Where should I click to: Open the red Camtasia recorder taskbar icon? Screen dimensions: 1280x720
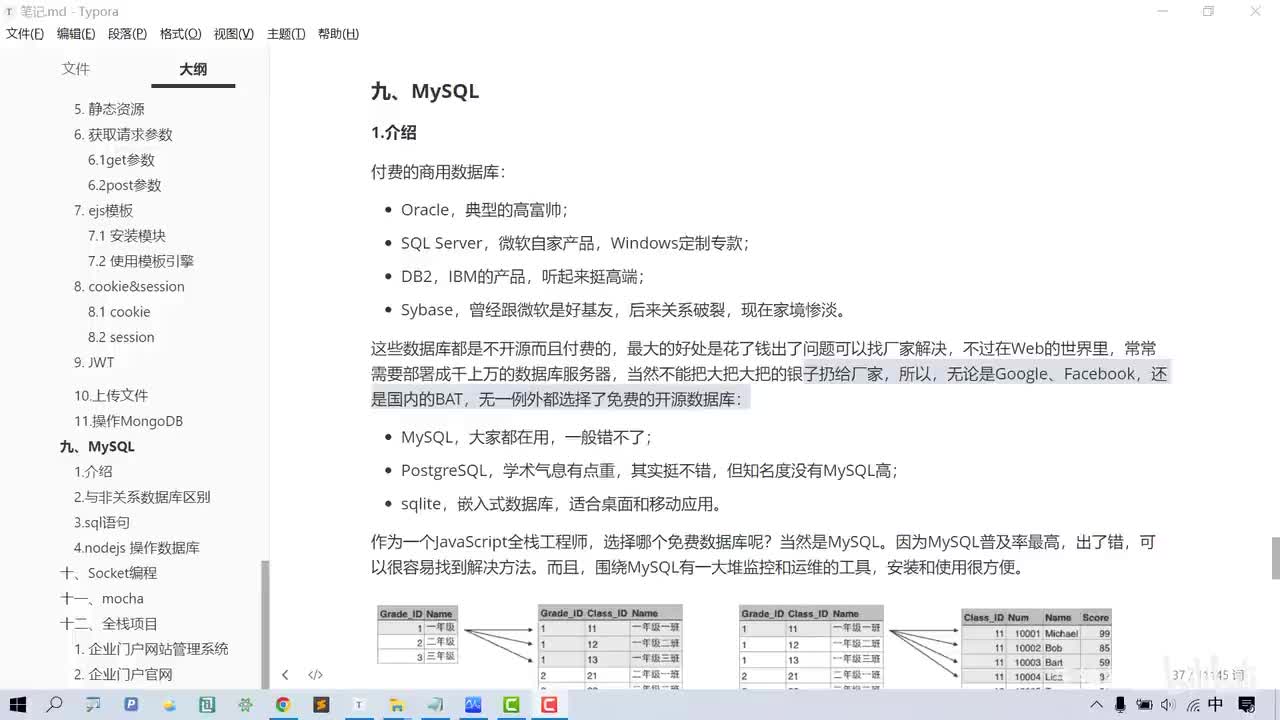549,705
